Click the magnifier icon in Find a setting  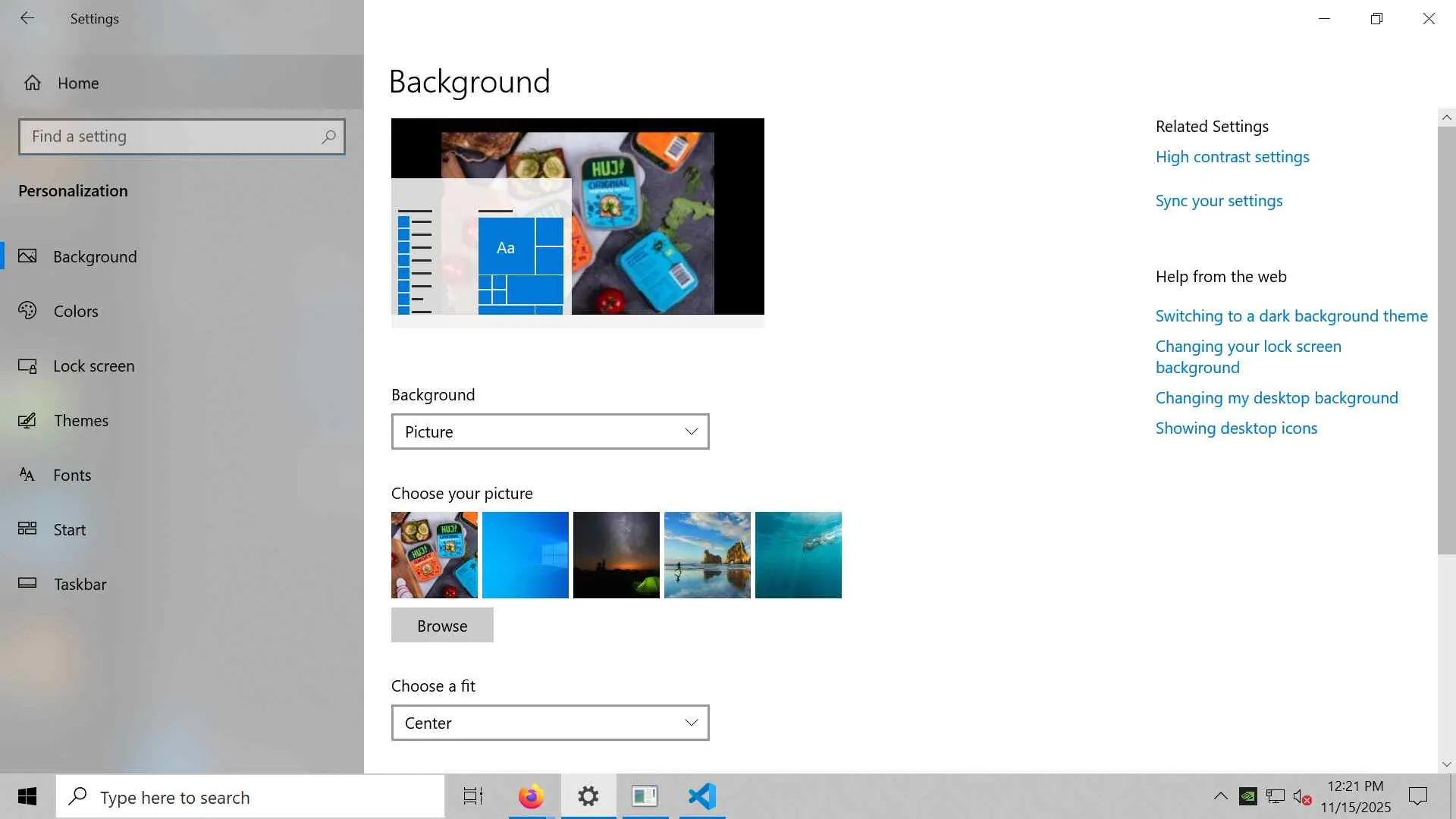click(x=328, y=136)
